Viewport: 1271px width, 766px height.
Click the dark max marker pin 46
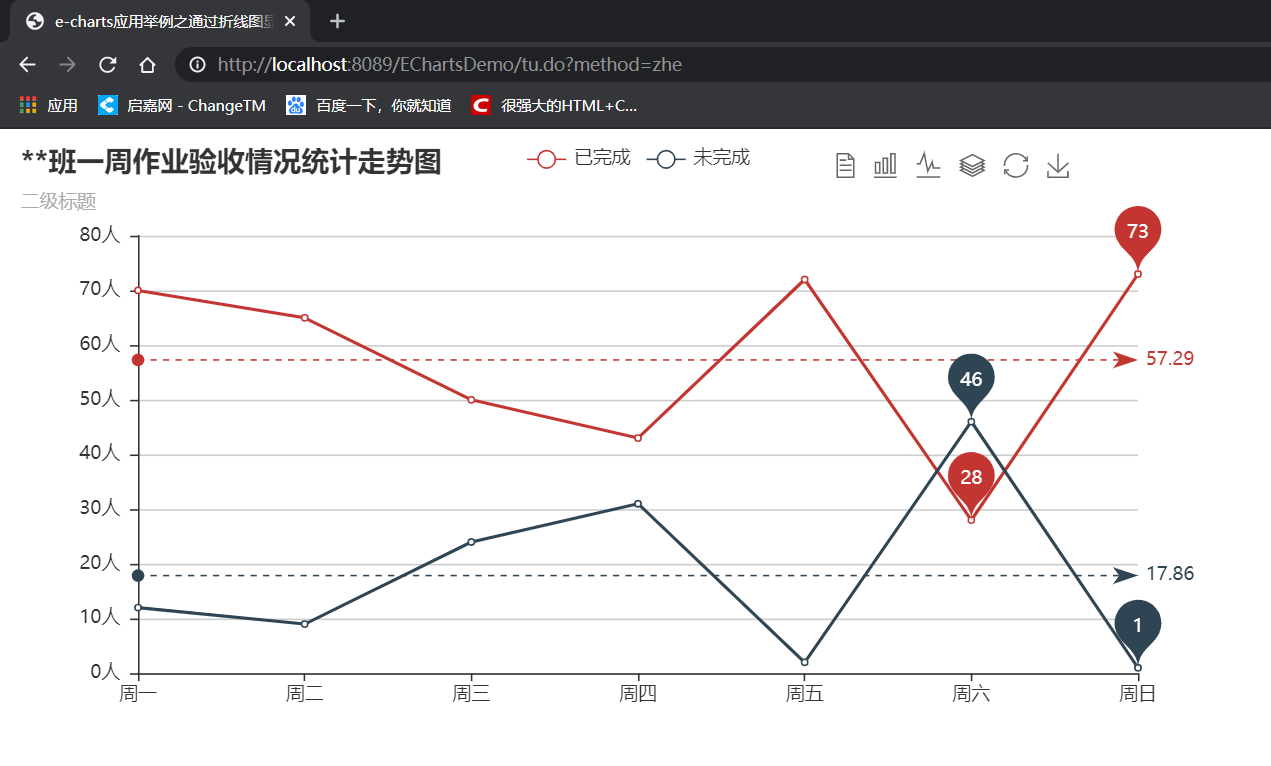coord(971,379)
